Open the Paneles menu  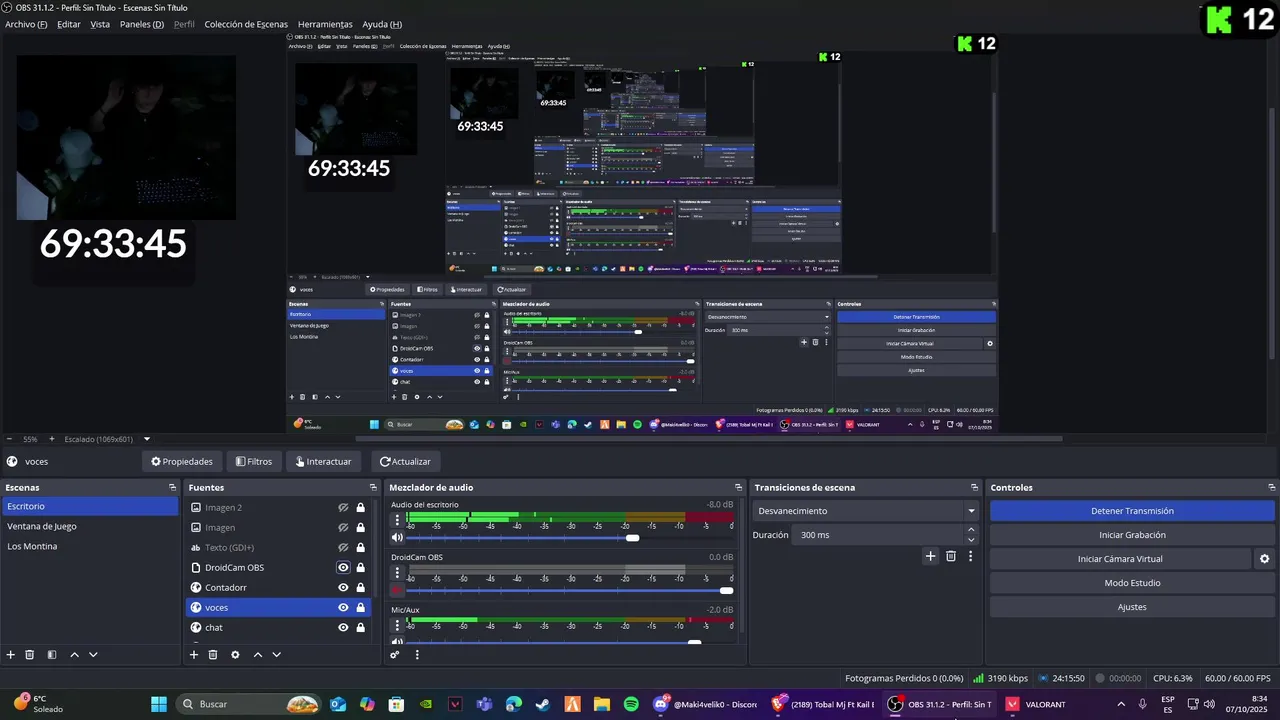[142, 24]
